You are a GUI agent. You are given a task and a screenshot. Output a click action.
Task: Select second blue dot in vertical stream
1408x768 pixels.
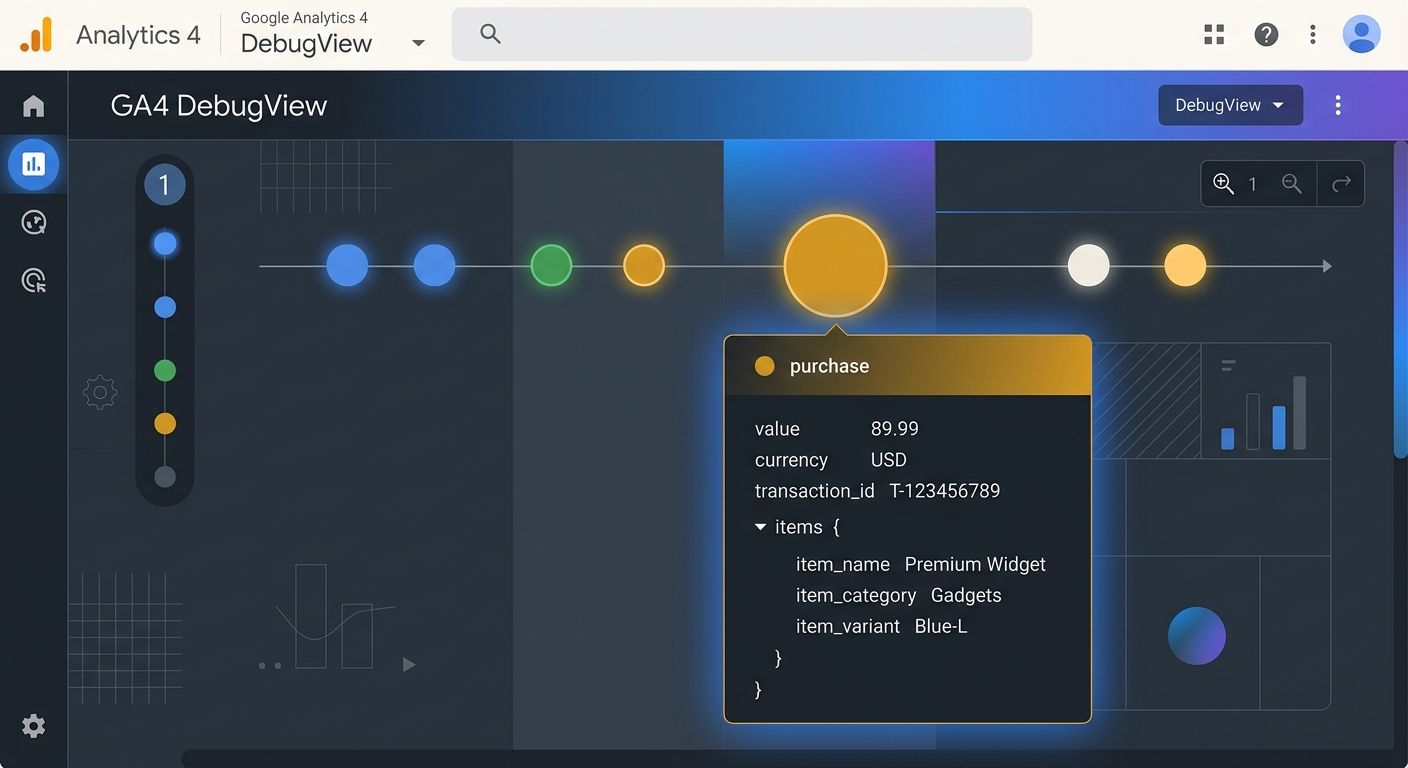coord(165,307)
